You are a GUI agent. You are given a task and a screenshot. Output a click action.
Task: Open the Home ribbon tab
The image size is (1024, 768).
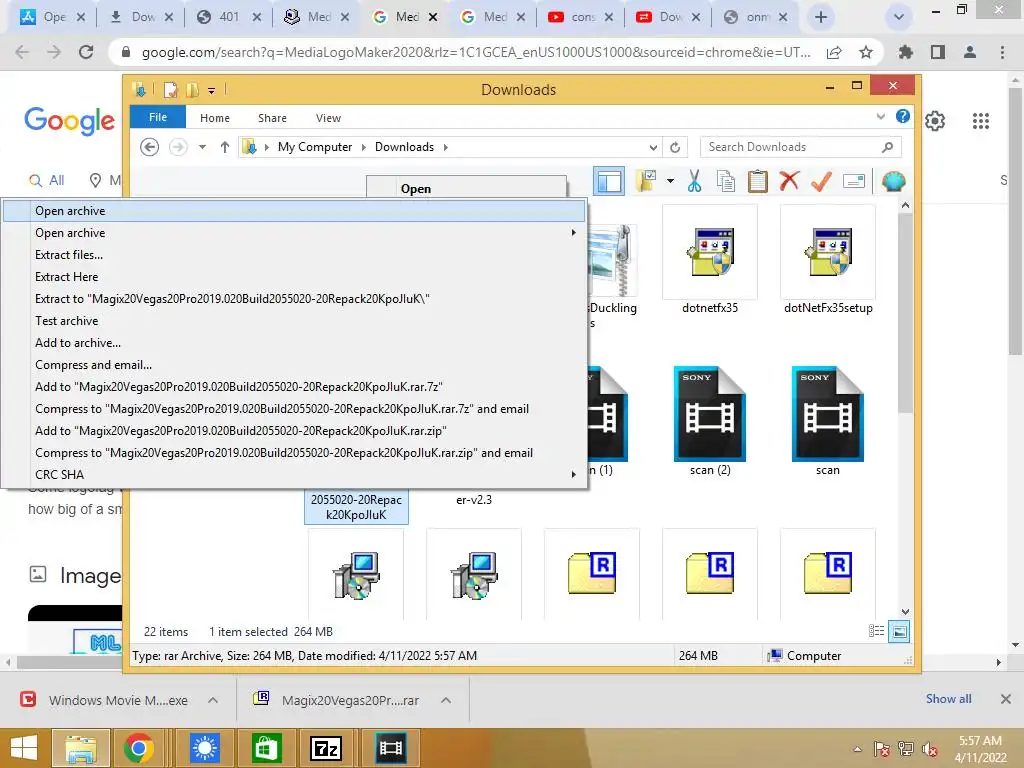[x=215, y=118]
